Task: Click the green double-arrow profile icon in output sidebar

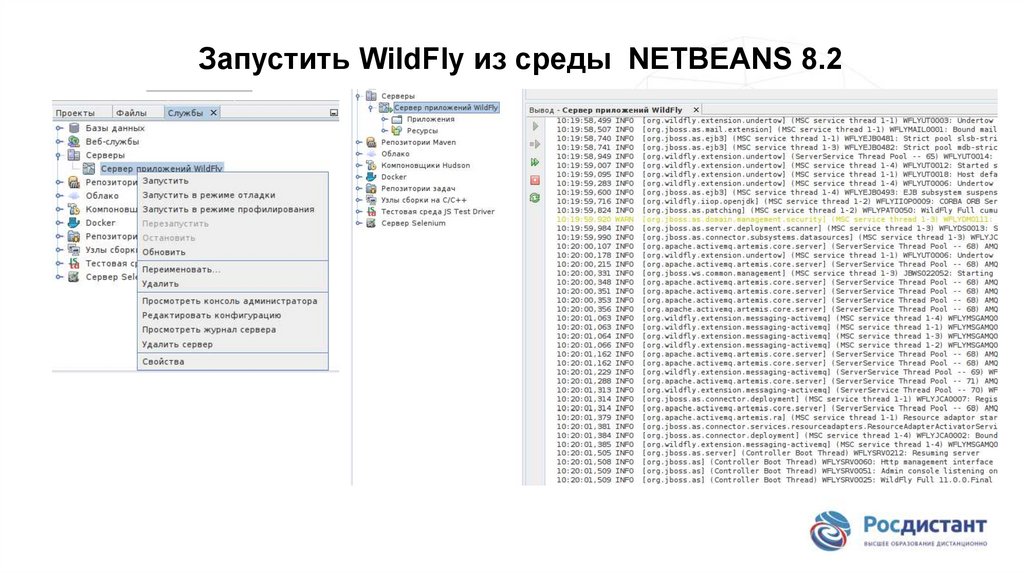Action: tap(535, 162)
